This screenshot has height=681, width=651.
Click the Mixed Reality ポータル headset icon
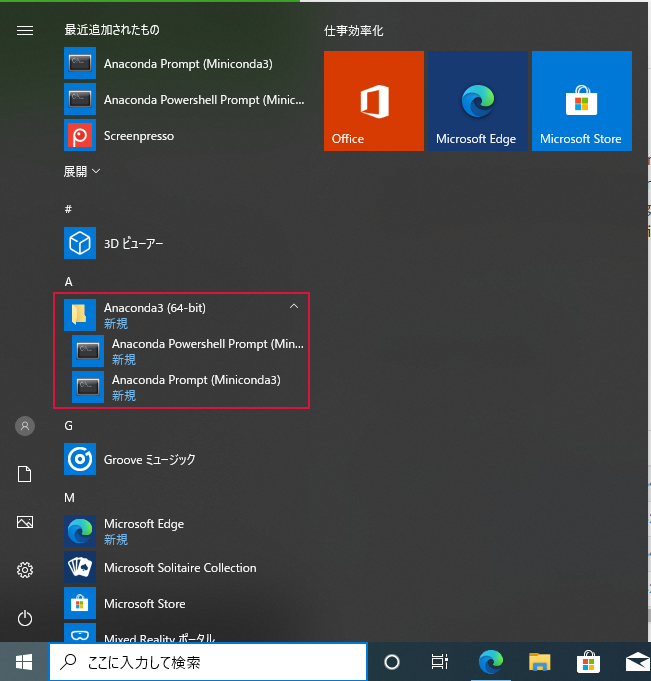80,633
